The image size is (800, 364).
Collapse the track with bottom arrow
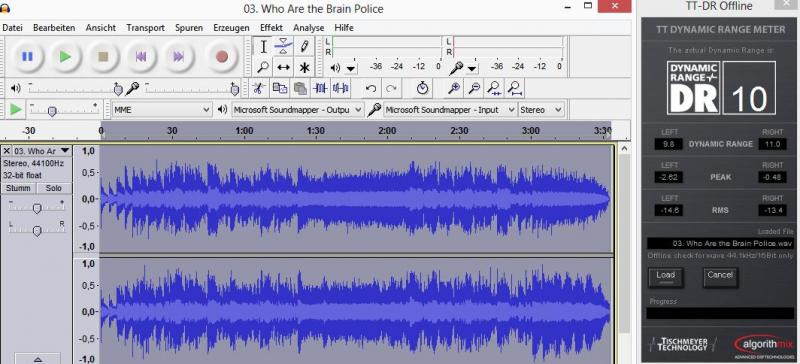tap(37, 359)
